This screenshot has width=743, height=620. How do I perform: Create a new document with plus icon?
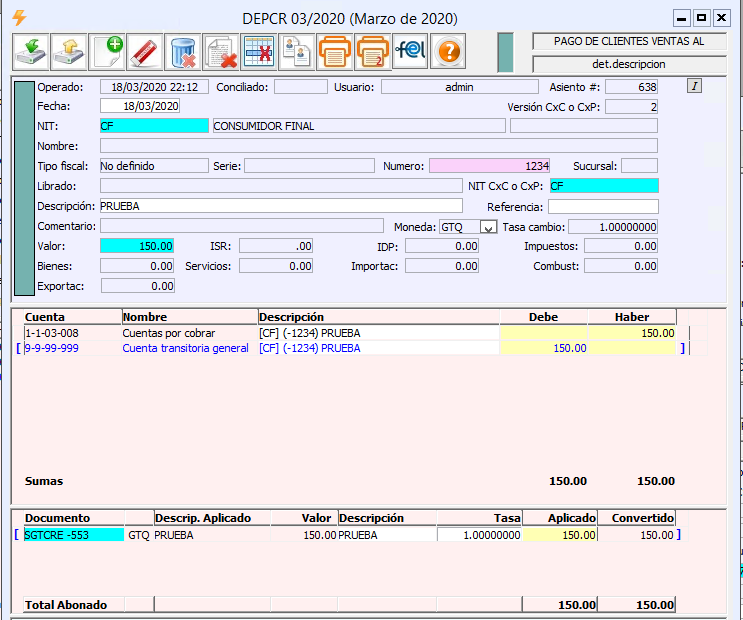(x=107, y=50)
